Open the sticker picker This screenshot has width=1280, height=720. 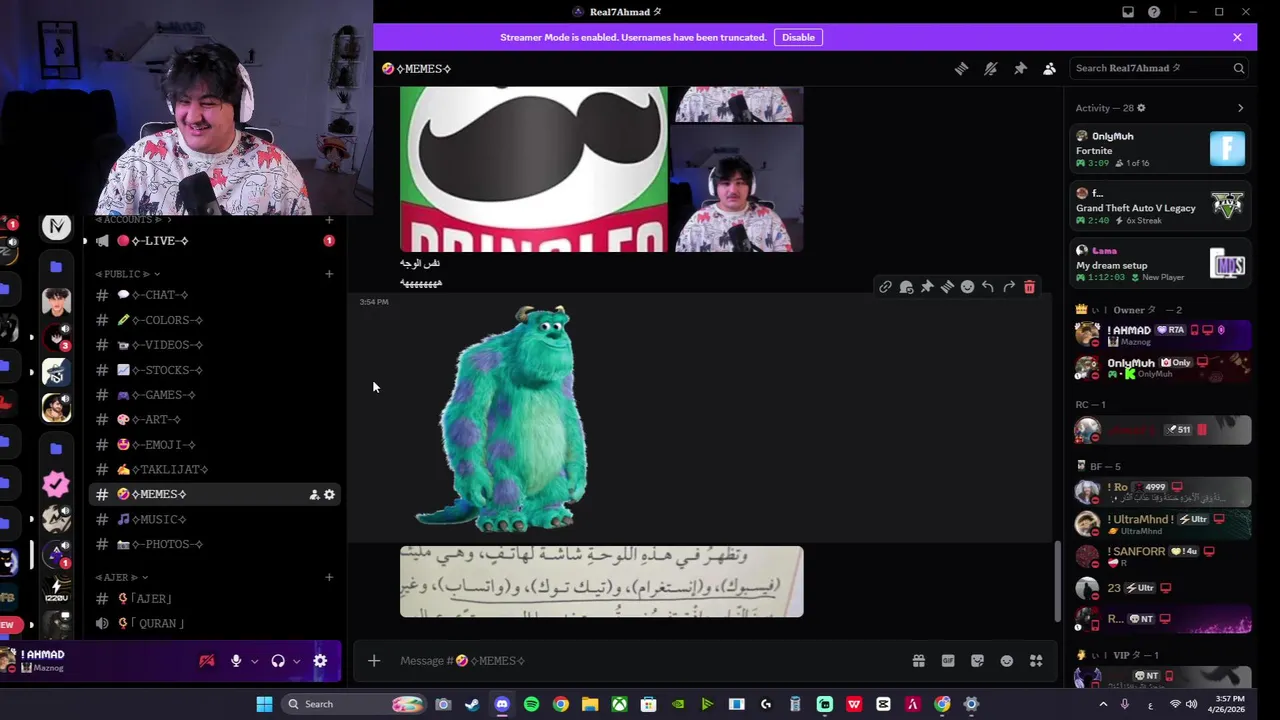pyautogui.click(x=977, y=661)
